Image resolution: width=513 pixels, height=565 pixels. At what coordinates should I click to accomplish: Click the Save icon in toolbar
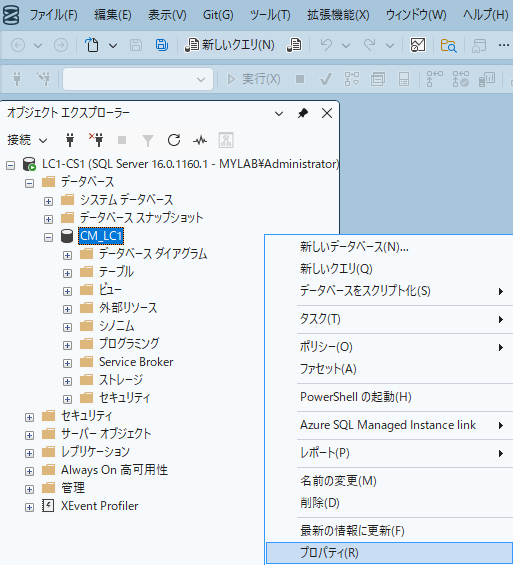point(136,45)
